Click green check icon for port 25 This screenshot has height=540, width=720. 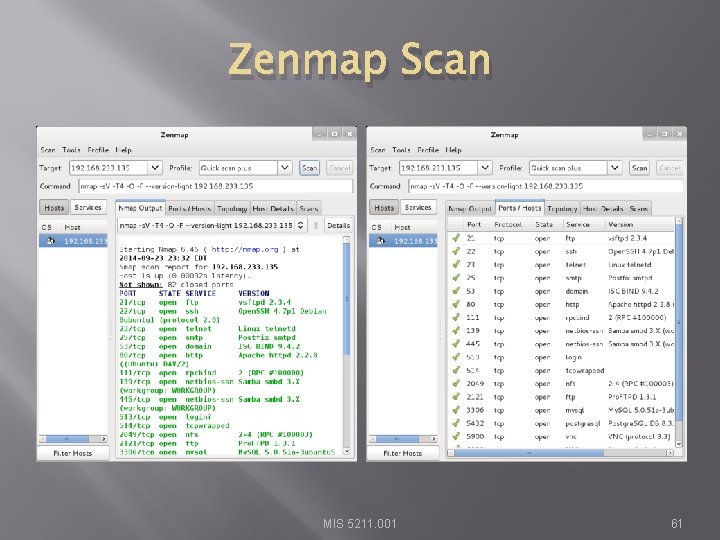456,278
